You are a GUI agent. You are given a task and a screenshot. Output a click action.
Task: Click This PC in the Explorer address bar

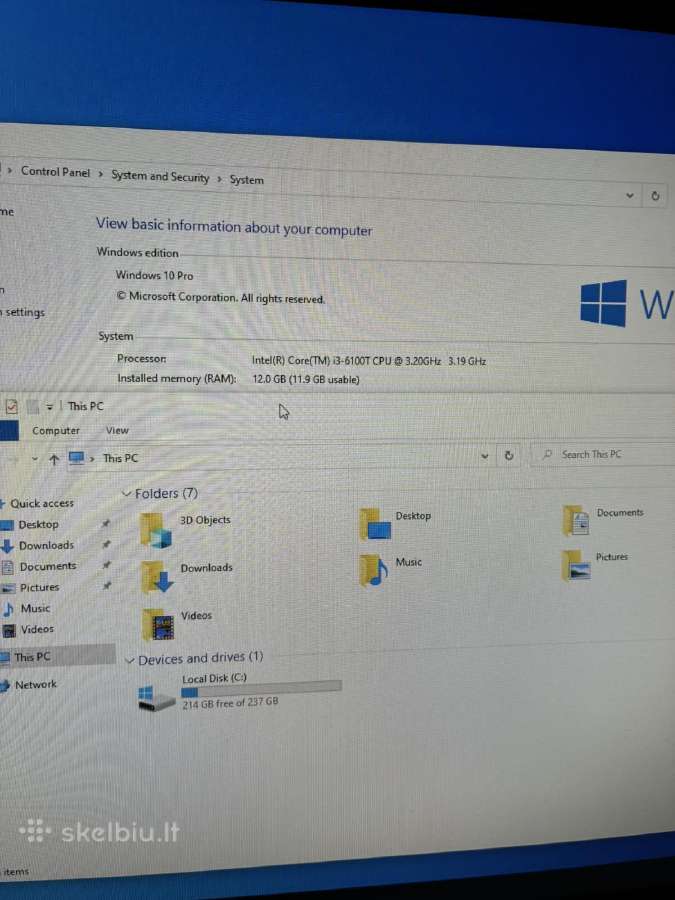click(x=121, y=458)
